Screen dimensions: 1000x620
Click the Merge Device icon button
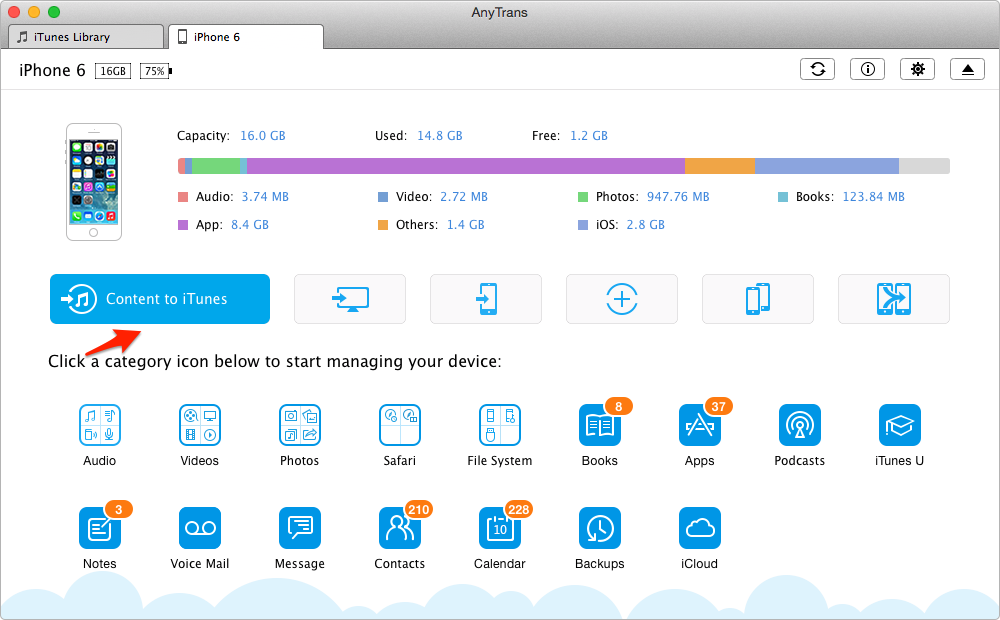[x=893, y=299]
